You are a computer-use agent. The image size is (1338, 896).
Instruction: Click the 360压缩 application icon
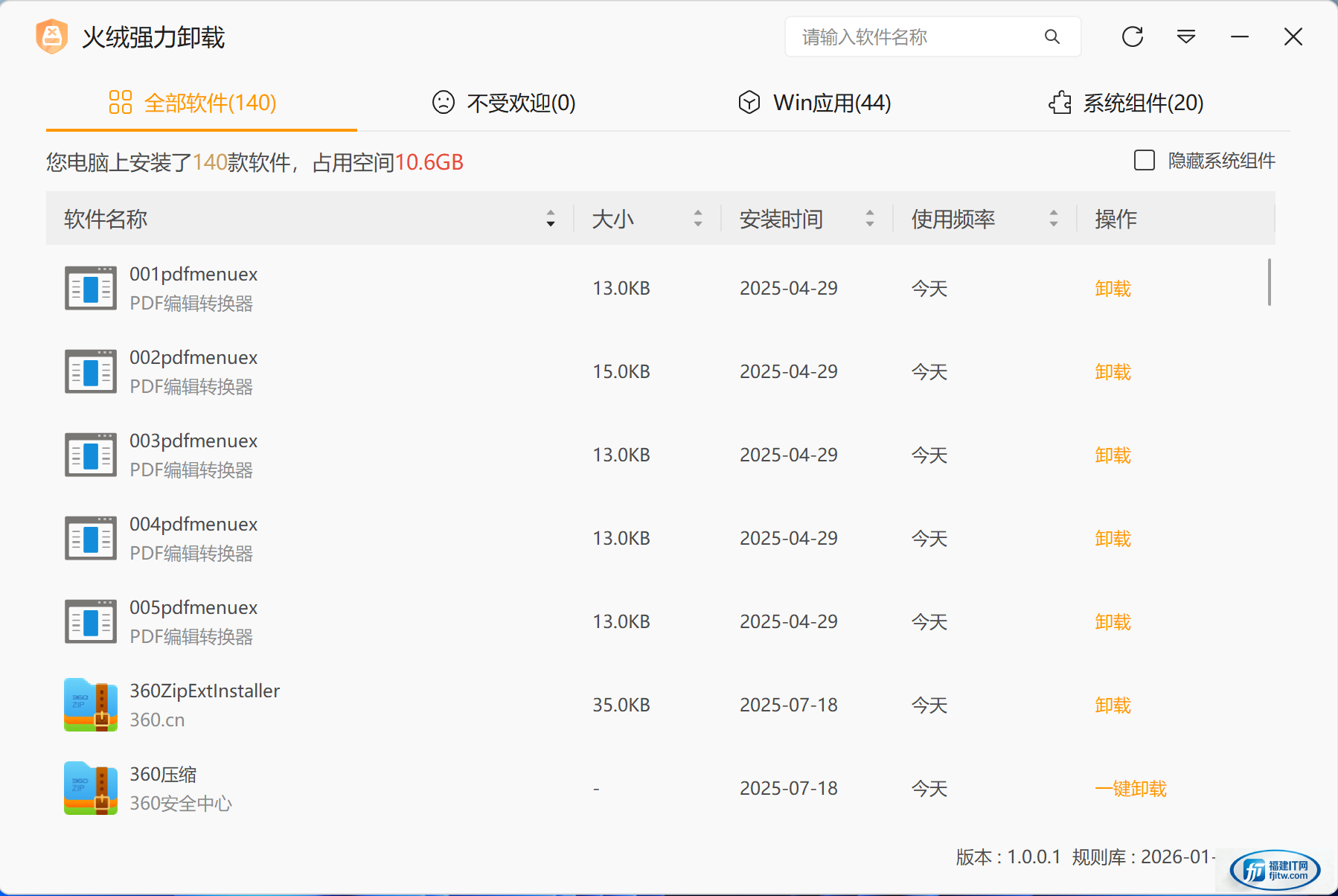pos(90,788)
